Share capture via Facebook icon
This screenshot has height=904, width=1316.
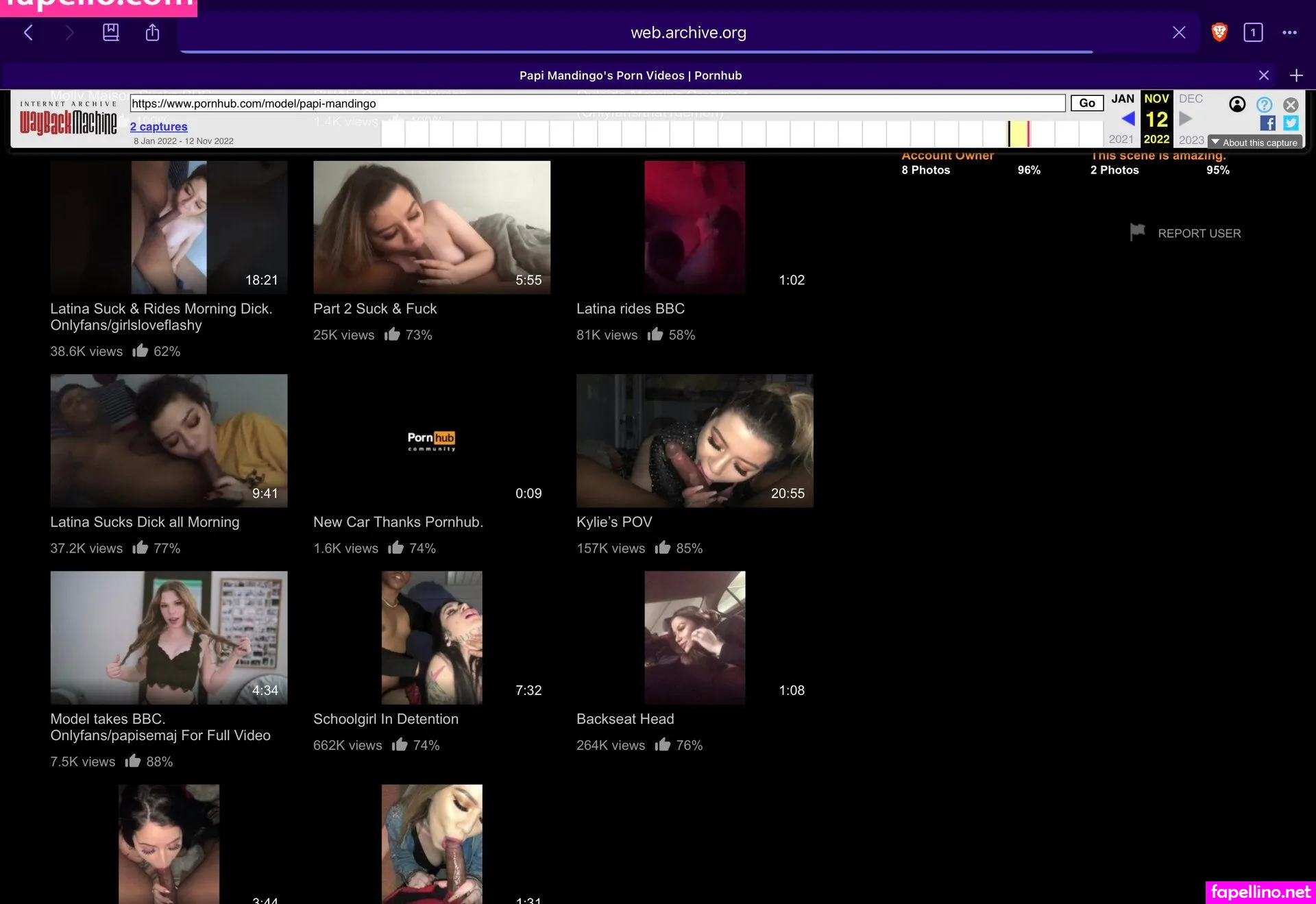1267,123
